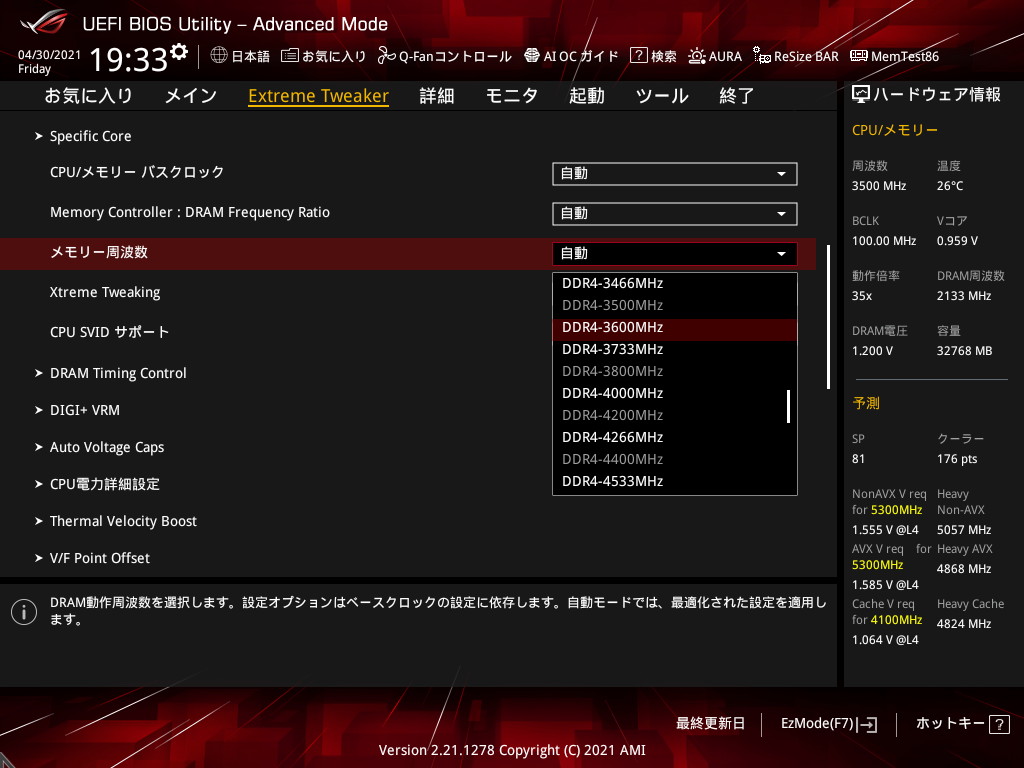This screenshot has height=768, width=1024.
Task: Click the 04/30/2021 date text
Action: (49, 55)
